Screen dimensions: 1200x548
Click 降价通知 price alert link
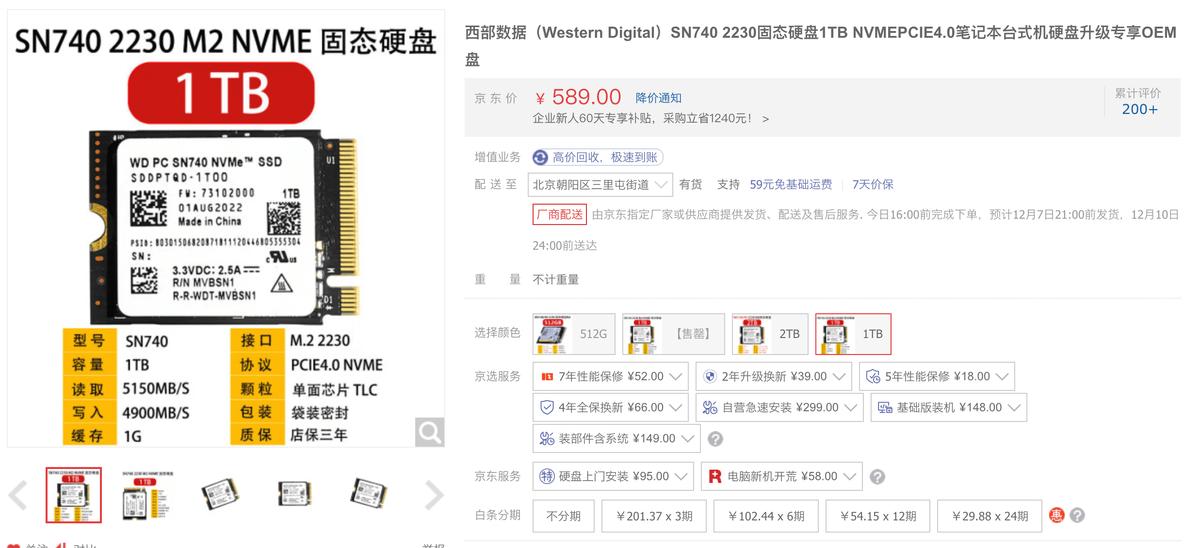(x=658, y=98)
